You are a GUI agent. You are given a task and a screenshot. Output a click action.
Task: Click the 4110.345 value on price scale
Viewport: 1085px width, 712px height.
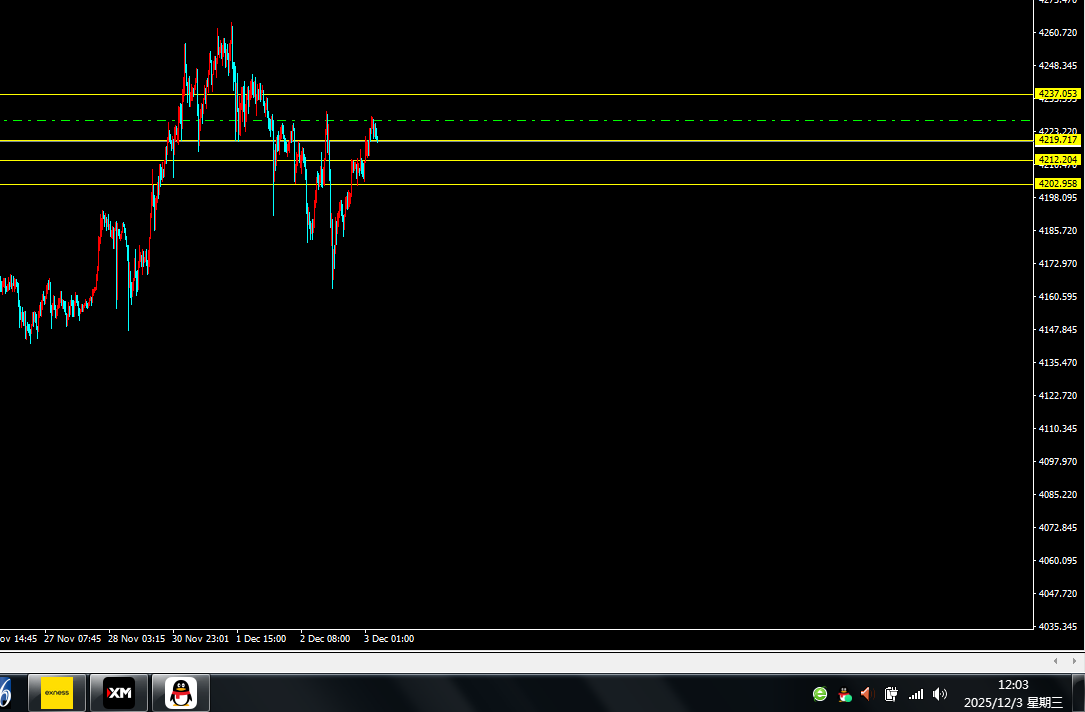point(1058,429)
